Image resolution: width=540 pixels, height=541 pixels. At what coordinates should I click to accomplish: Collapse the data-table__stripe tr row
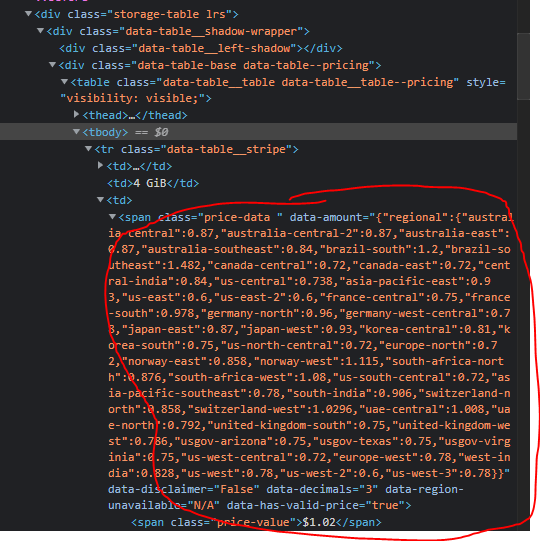click(x=88, y=149)
